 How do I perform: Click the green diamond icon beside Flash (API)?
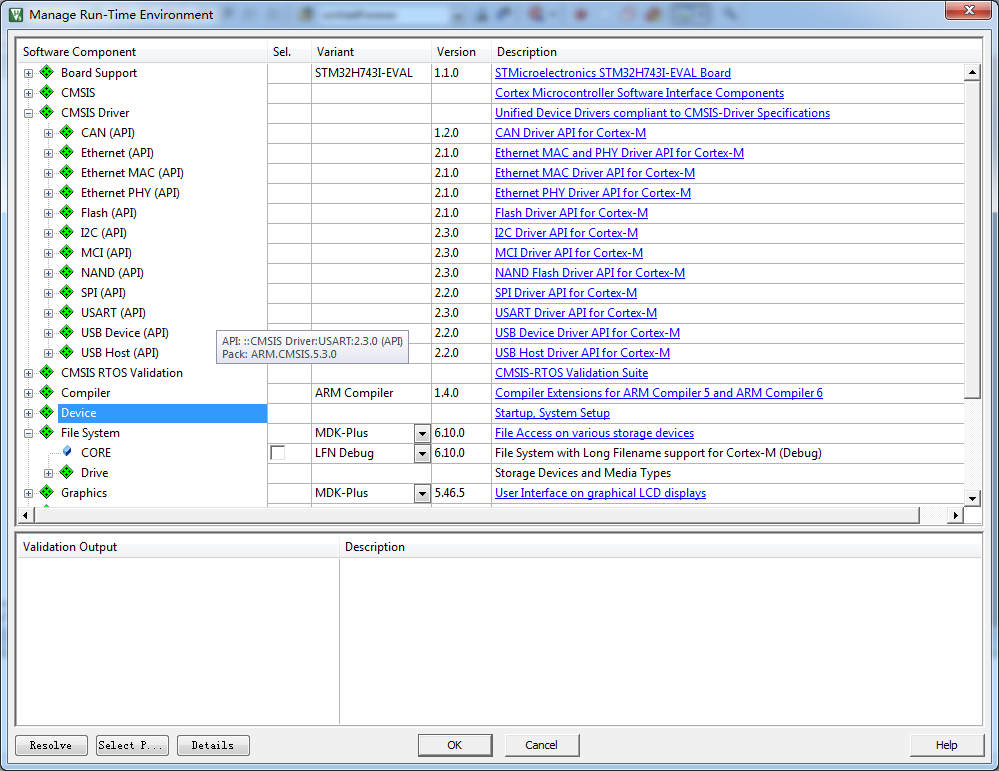(67, 212)
